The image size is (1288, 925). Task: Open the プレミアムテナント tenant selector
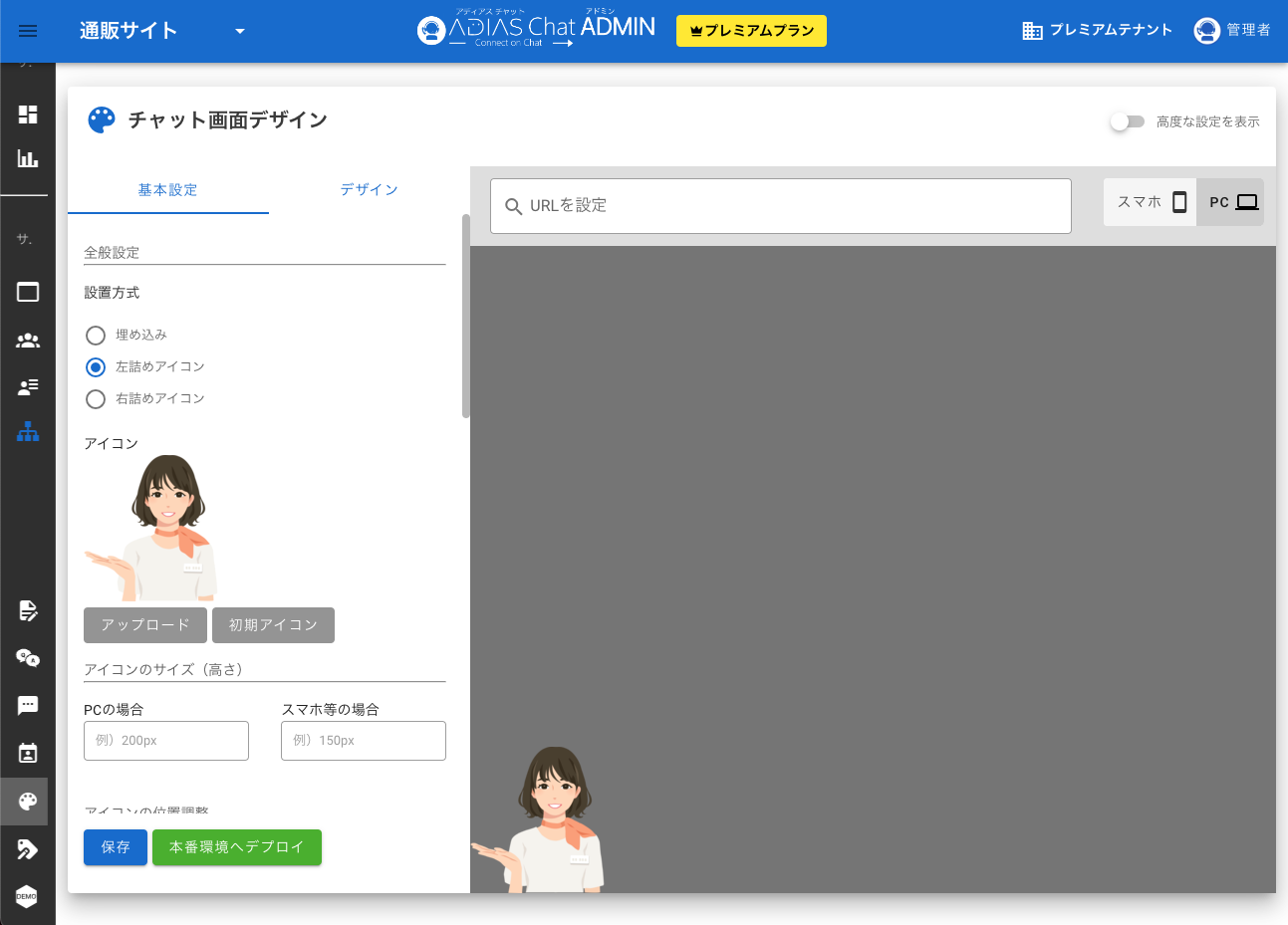tap(1097, 31)
